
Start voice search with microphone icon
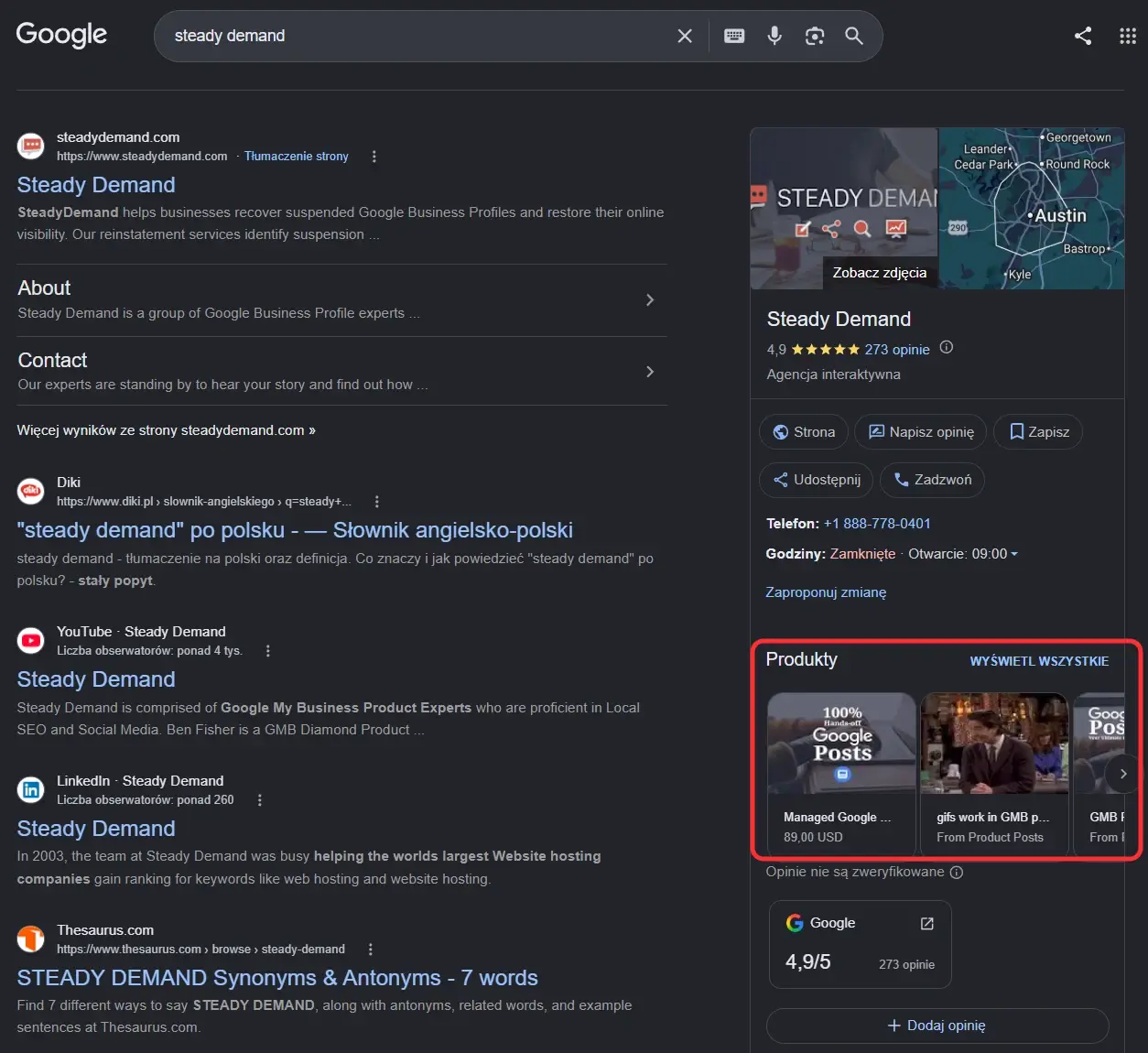pyautogui.click(x=774, y=36)
